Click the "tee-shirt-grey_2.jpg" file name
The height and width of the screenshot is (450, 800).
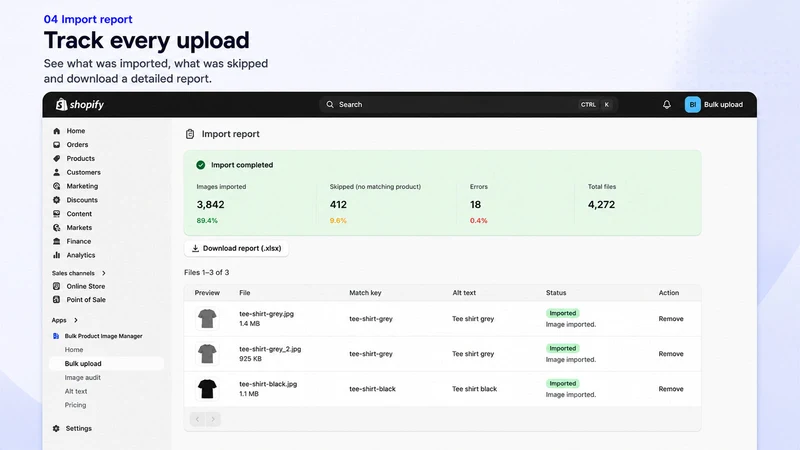click(x=270, y=349)
